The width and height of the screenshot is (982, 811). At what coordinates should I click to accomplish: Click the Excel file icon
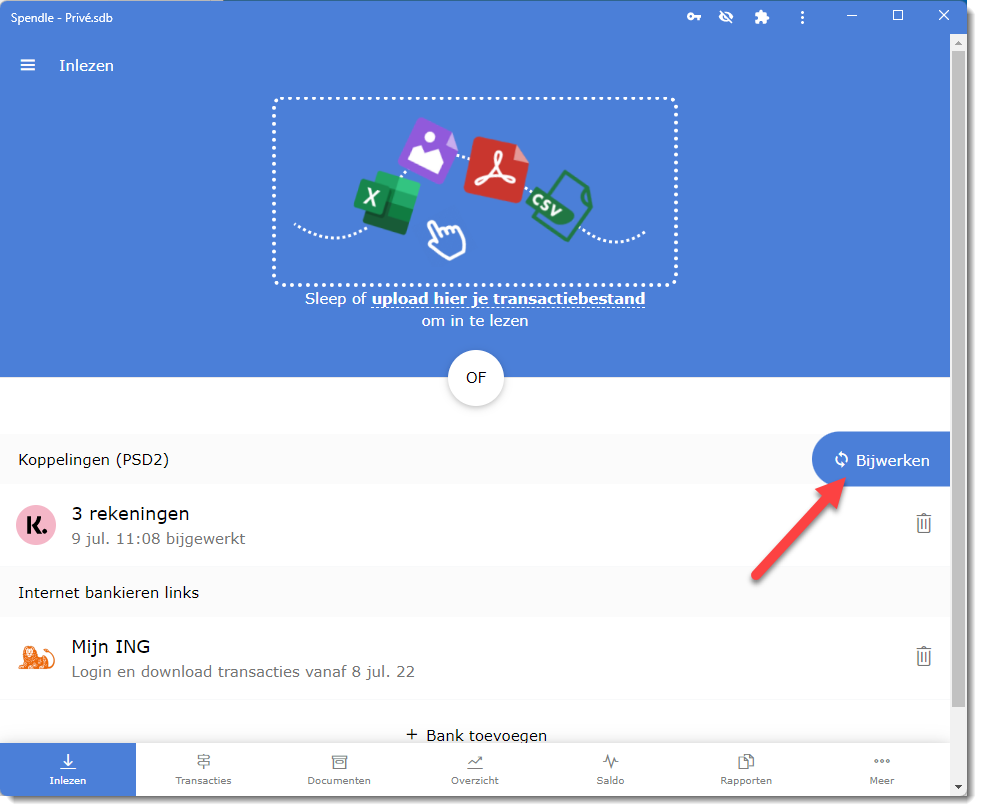tap(386, 202)
